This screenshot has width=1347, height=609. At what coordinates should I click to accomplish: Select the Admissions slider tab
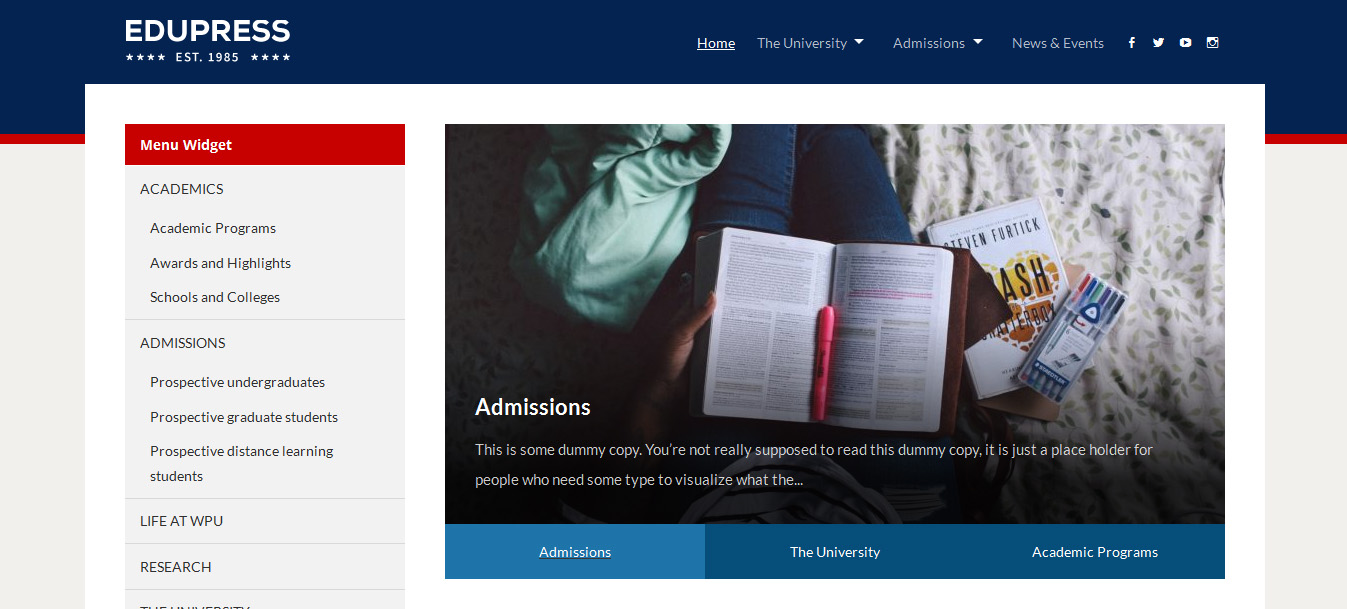tap(575, 552)
